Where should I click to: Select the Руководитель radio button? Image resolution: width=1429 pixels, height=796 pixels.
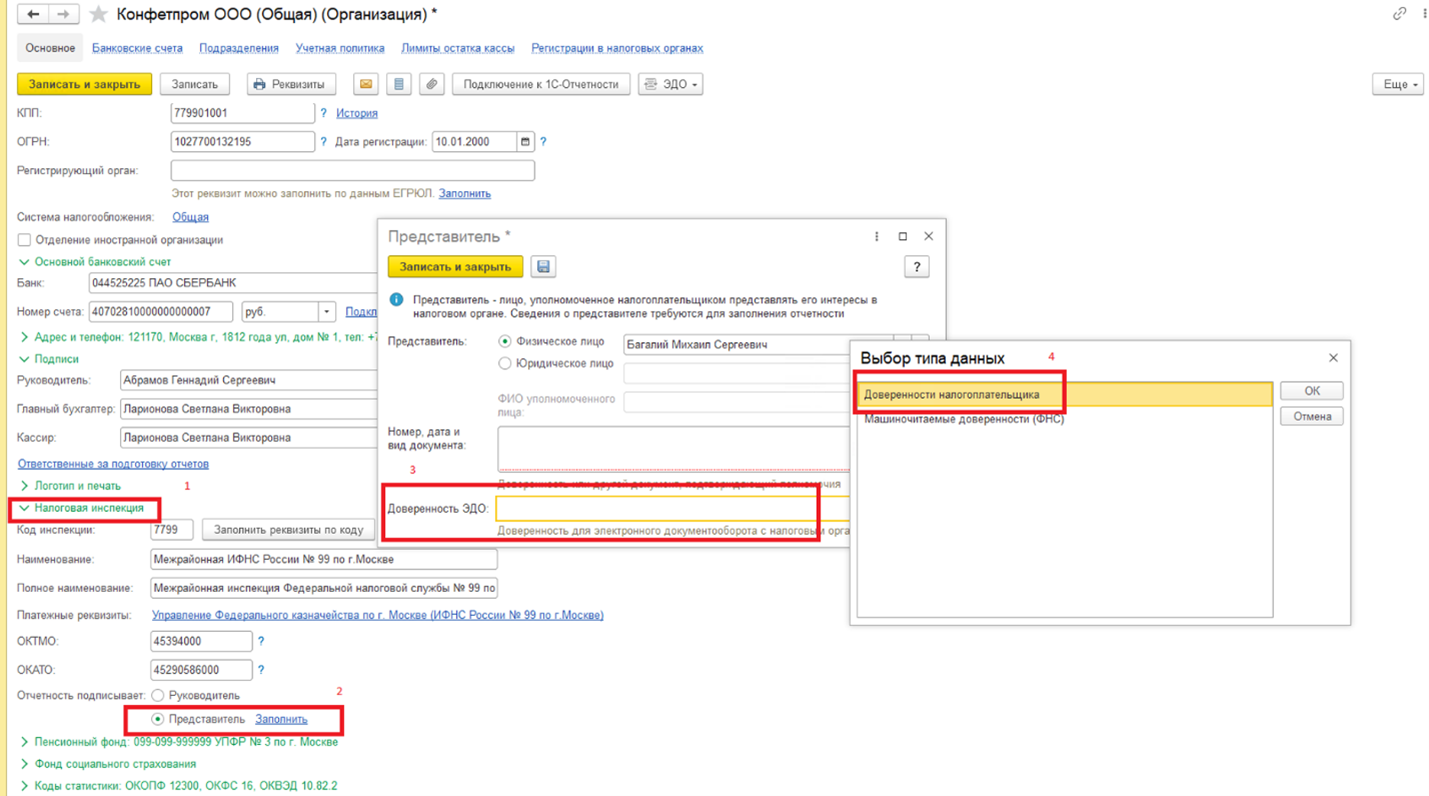coord(158,695)
